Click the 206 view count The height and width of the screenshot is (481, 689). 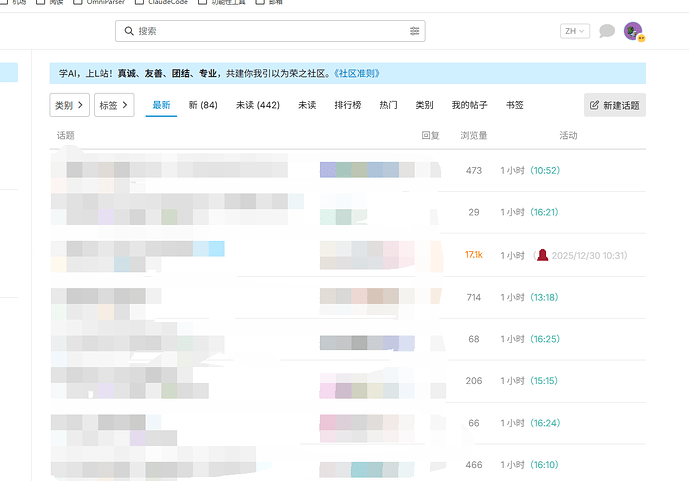coord(474,380)
